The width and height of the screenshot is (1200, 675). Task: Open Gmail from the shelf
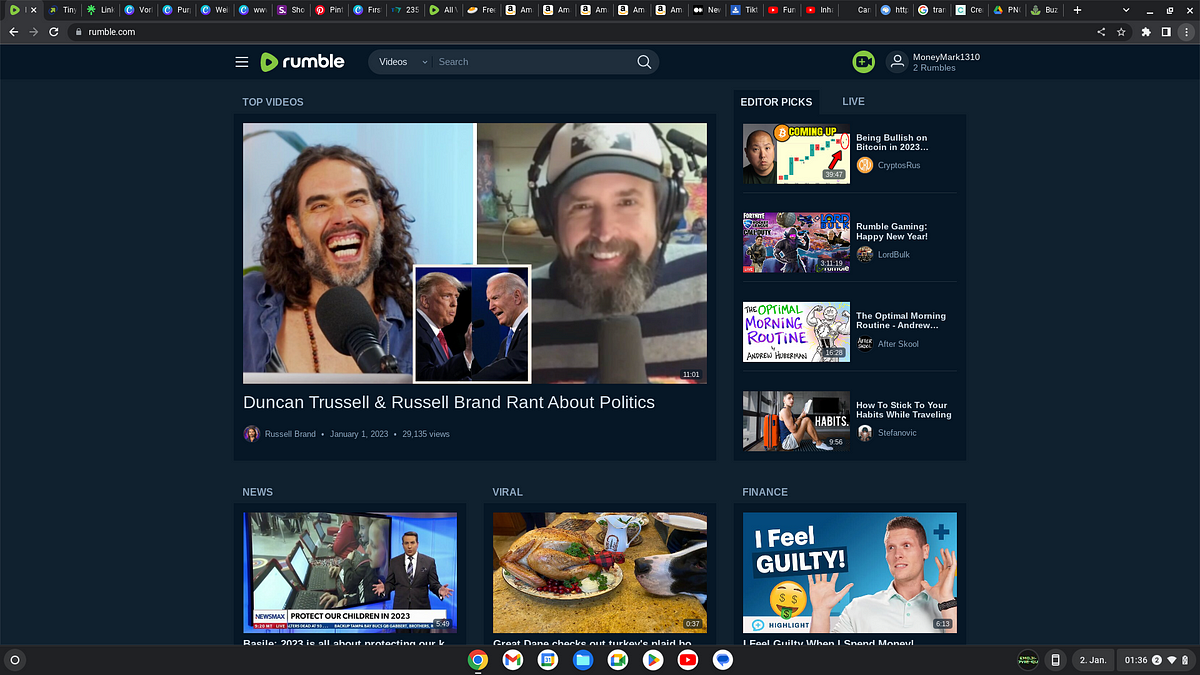512,660
